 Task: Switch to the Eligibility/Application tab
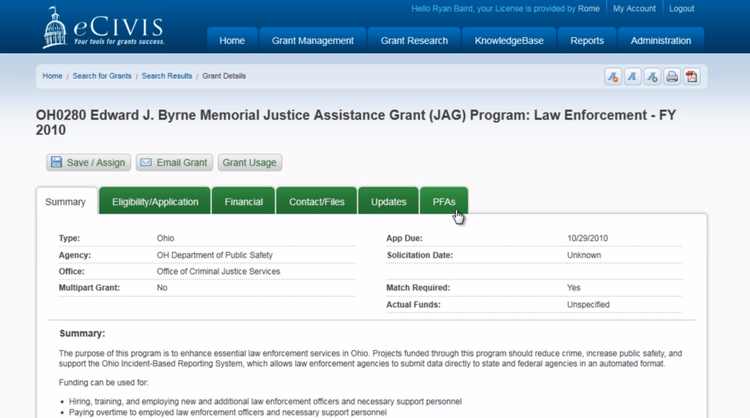(155, 202)
